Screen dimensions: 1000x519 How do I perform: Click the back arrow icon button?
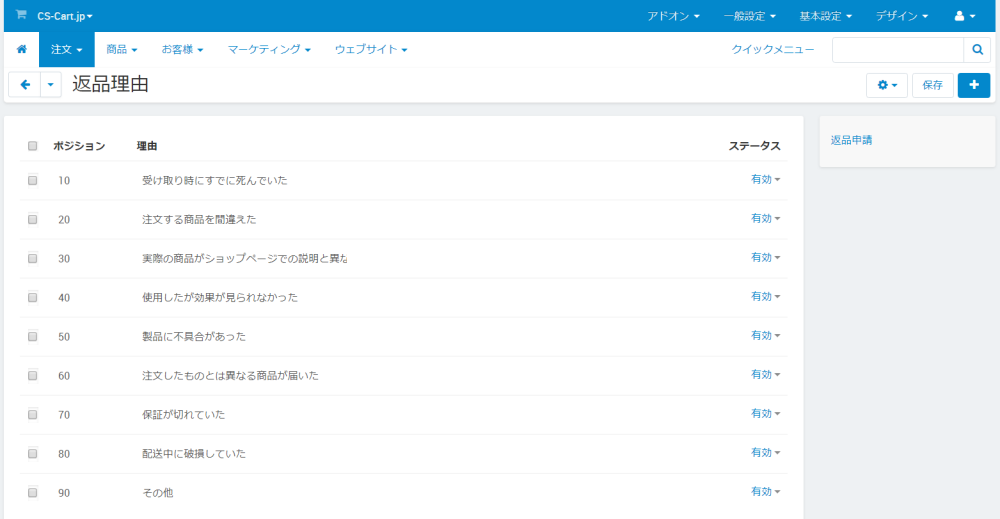click(25, 85)
